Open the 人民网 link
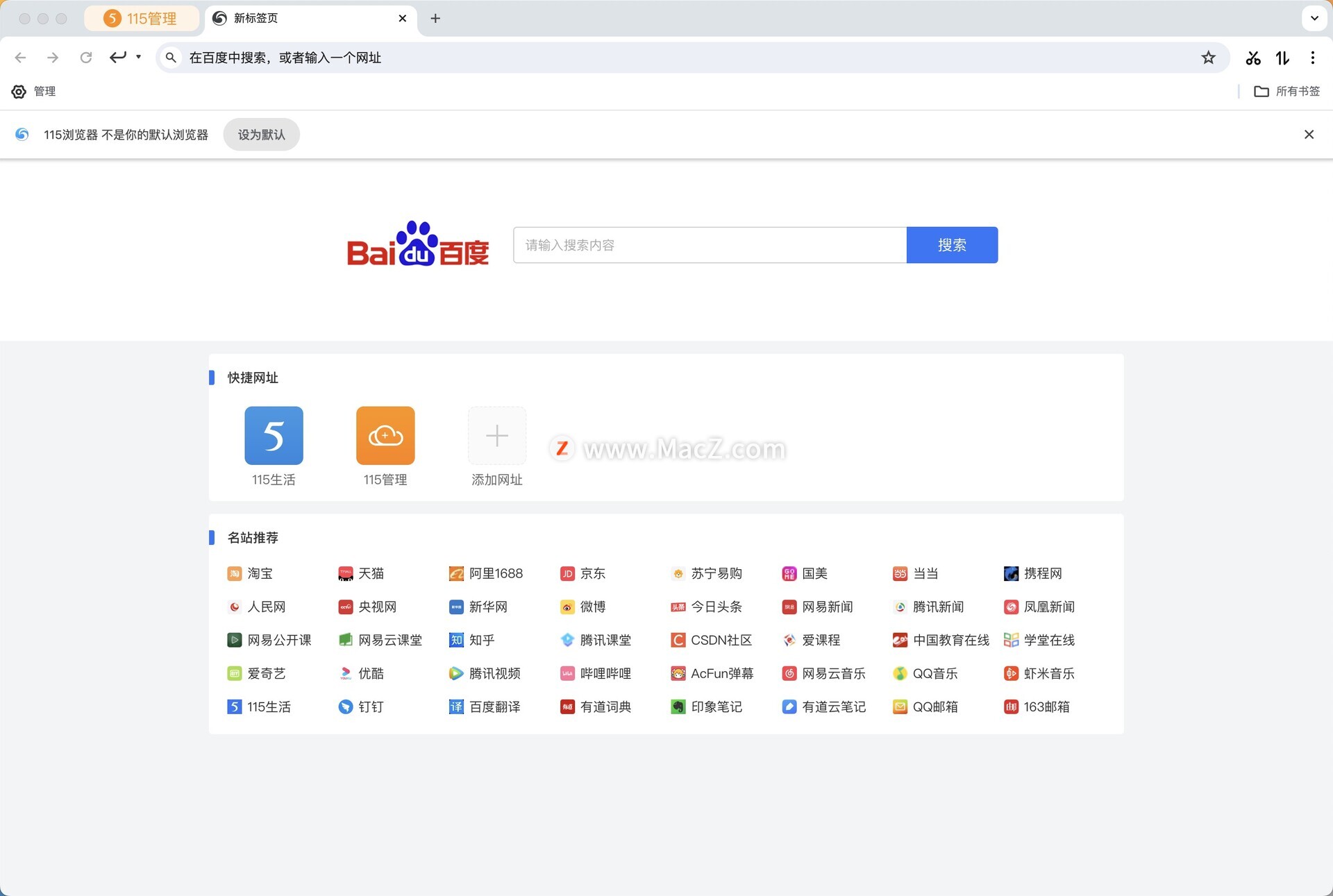Screen dimensions: 1333x896 point(256,607)
